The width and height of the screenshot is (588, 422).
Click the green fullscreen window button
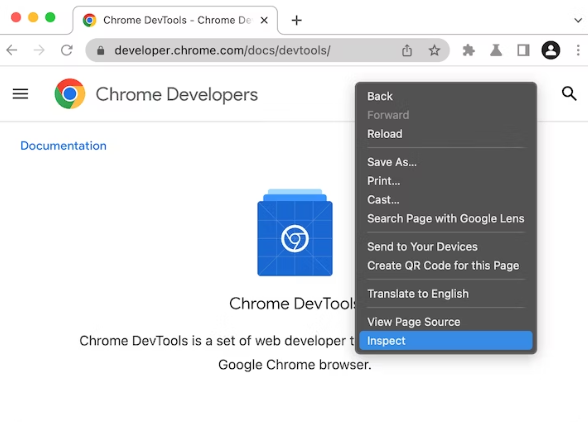click(50, 17)
